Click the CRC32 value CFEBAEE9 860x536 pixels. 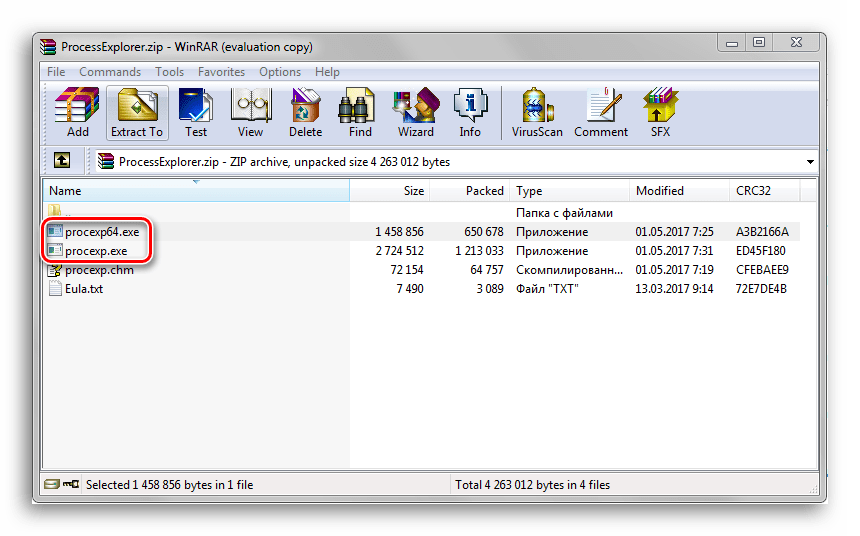(762, 270)
